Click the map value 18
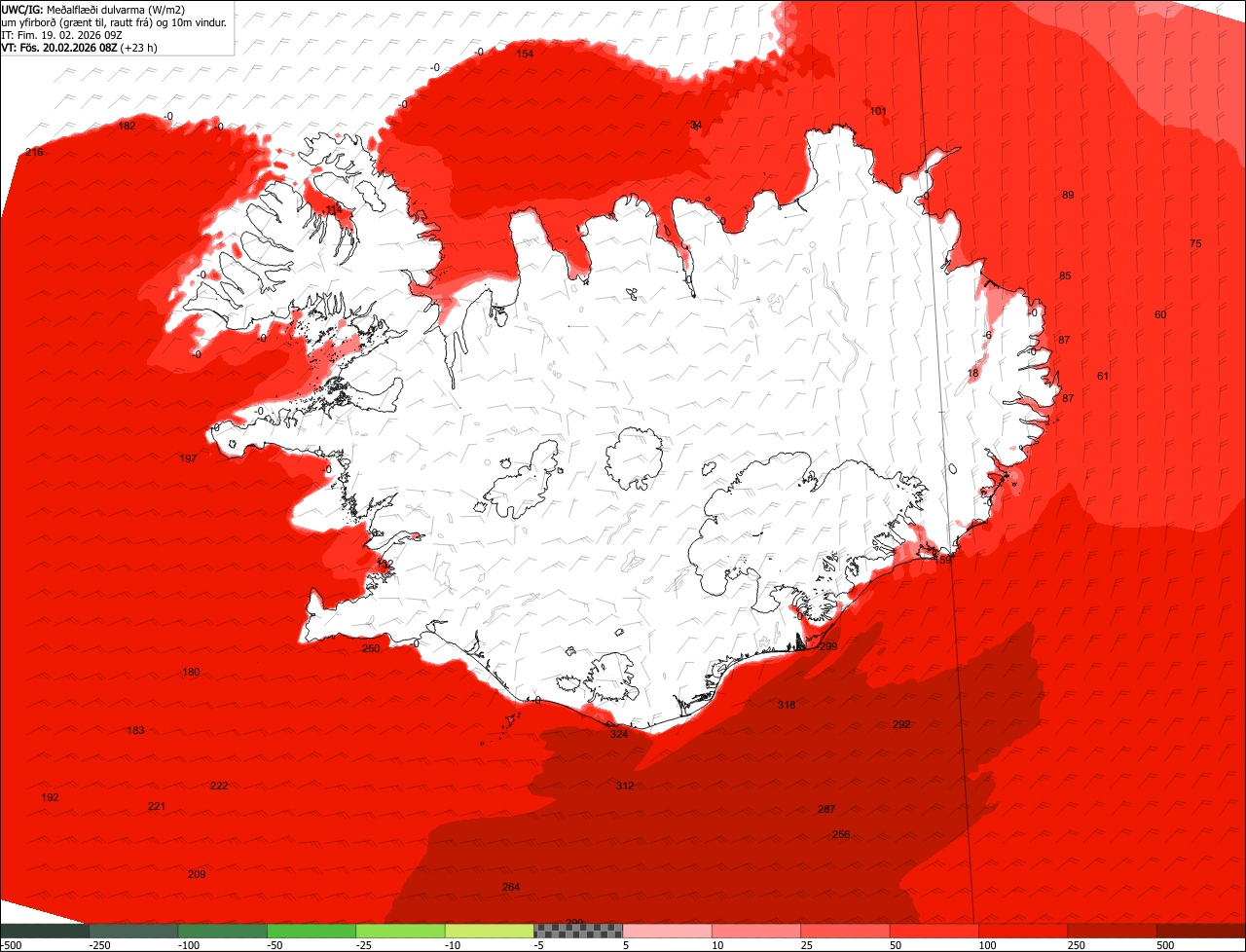1246x952 pixels. [x=973, y=374]
